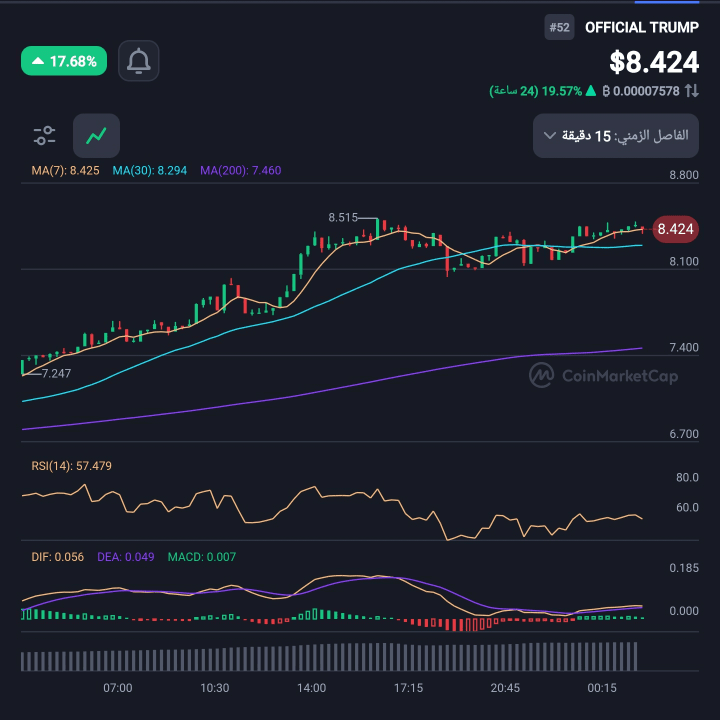This screenshot has width=720, height=720.
Task: Click the 0.00007578 BTC price
Action: point(641,91)
